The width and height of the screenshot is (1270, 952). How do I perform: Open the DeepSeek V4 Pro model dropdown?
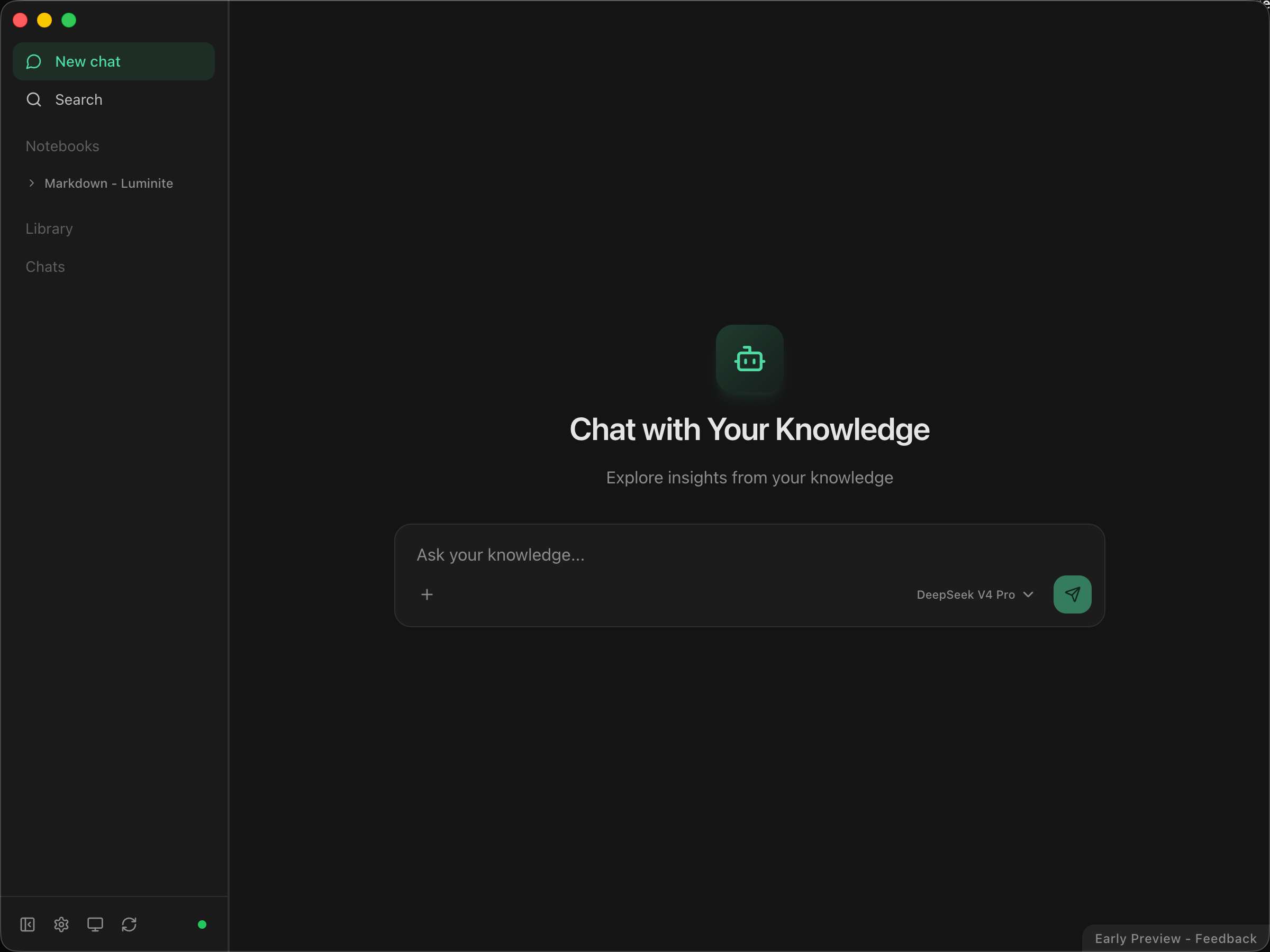click(975, 594)
